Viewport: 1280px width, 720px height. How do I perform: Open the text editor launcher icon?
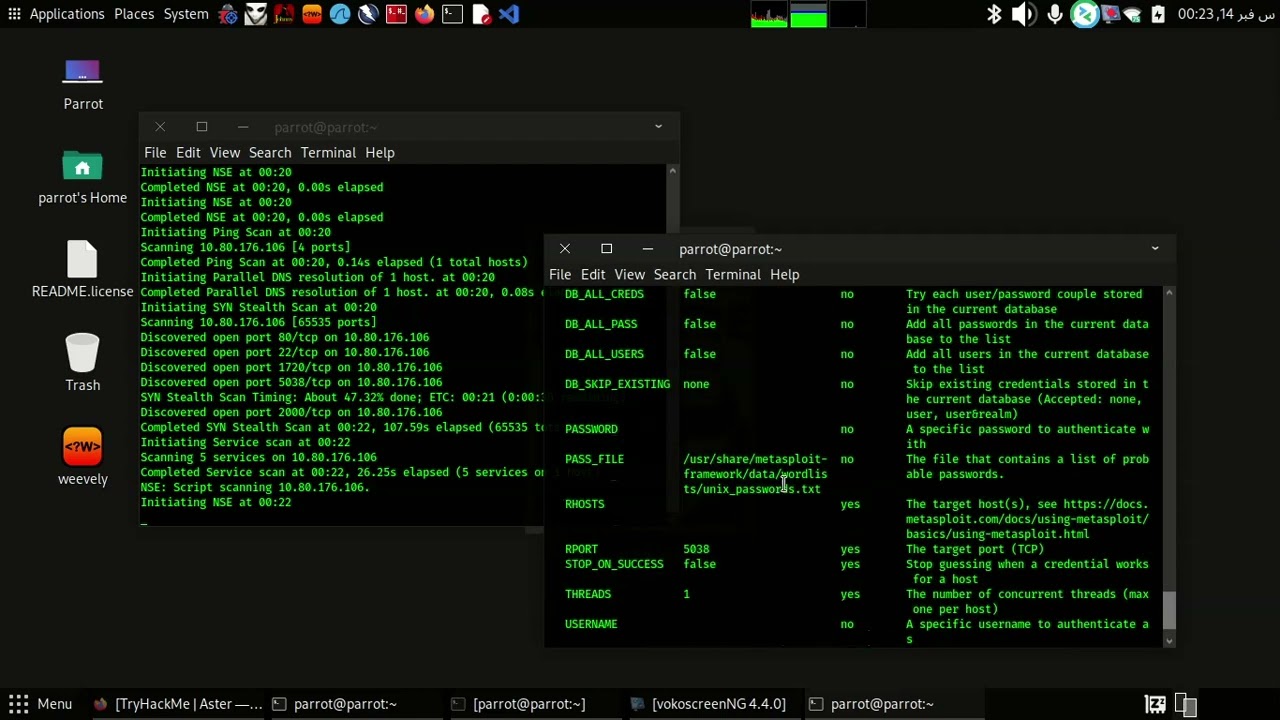(x=481, y=14)
